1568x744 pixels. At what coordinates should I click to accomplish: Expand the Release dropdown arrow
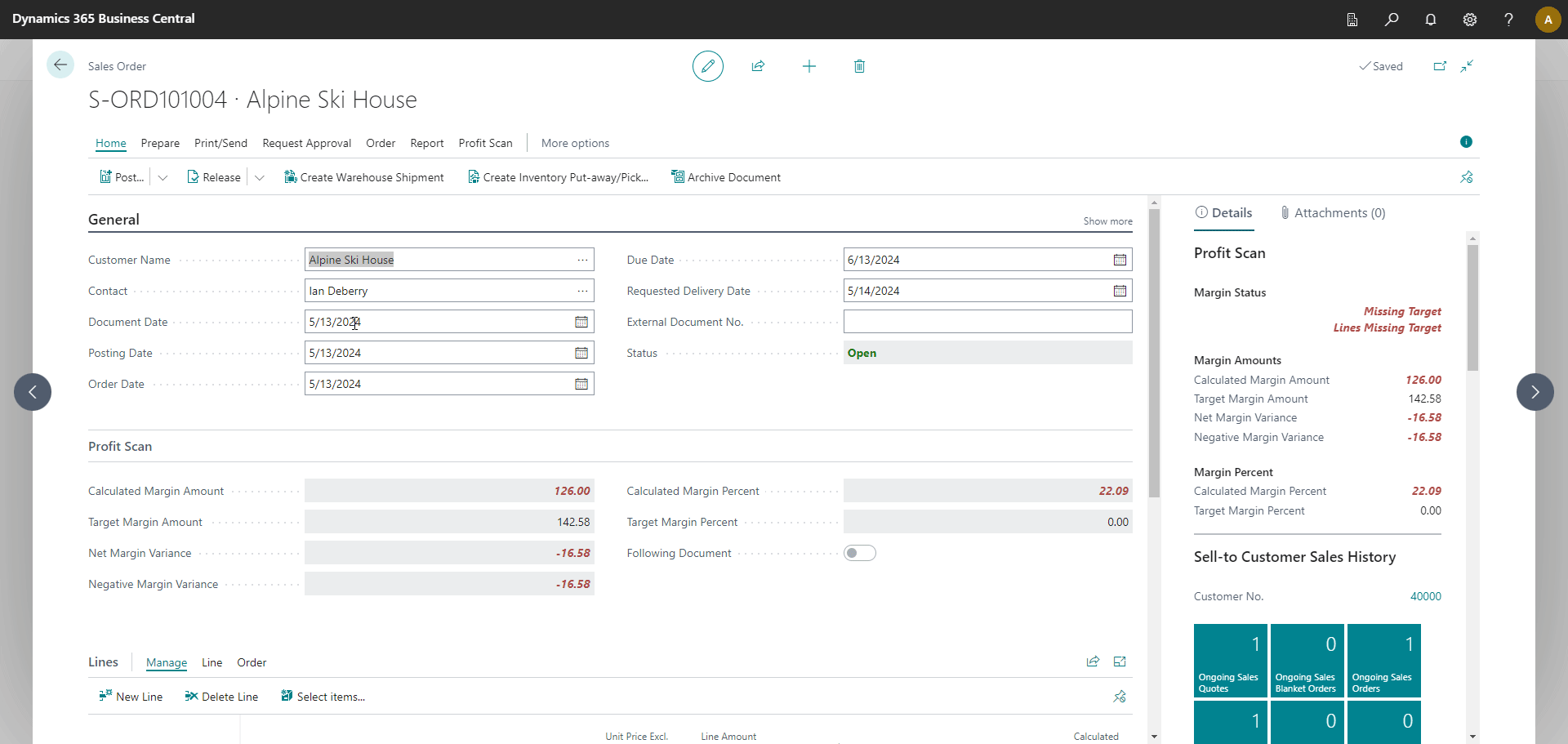pyautogui.click(x=260, y=177)
